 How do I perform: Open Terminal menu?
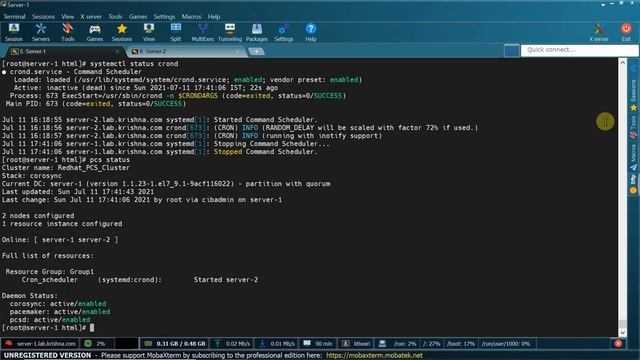14,17
